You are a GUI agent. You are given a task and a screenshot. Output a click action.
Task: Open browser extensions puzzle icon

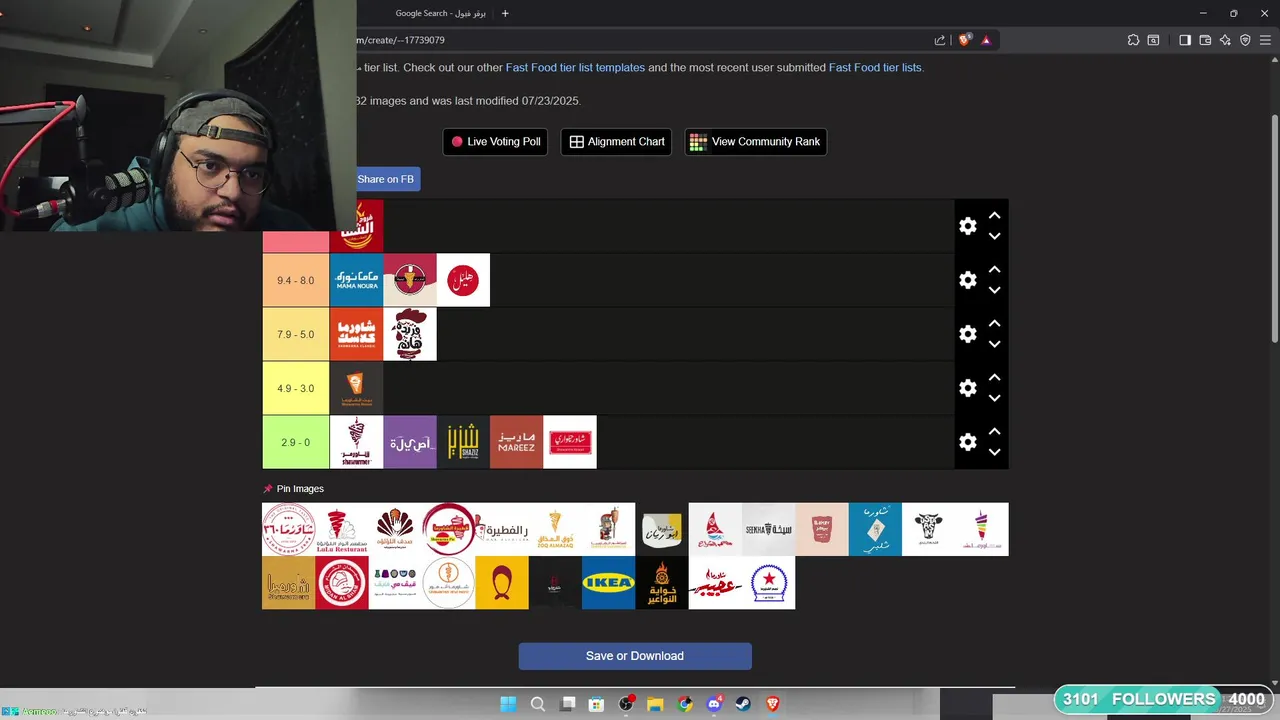(x=1133, y=40)
